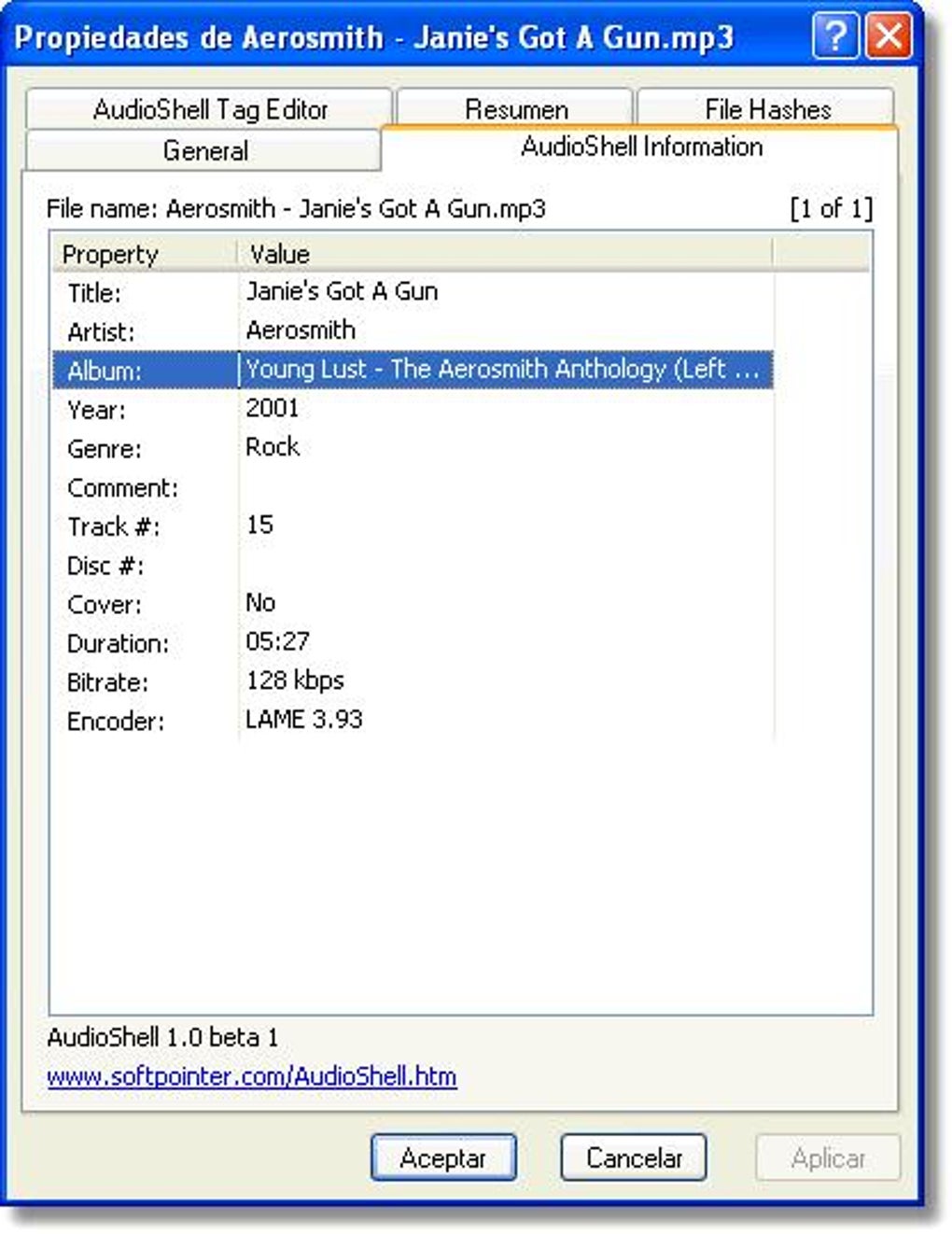Click the Cancelar button
The width and height of the screenshot is (952, 1234).
[634, 1157]
